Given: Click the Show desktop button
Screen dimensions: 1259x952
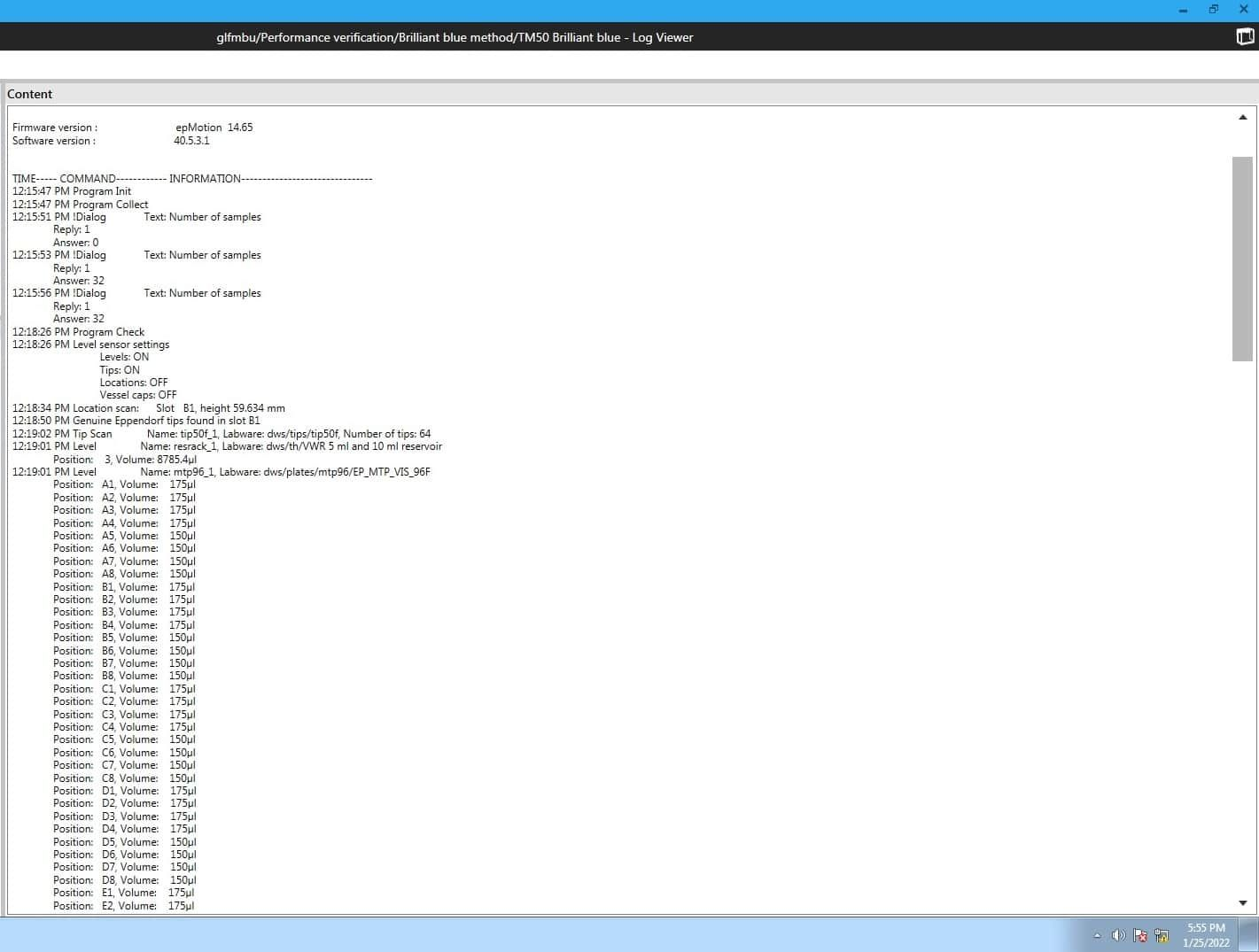Looking at the screenshot, I should [1251, 935].
